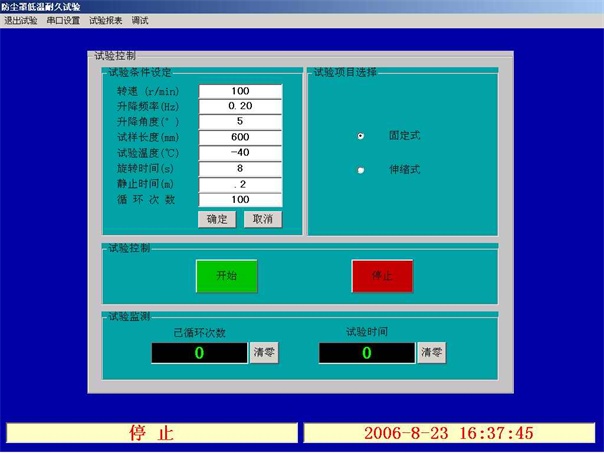Reset 已循环次数 counter with its 清零 button

tap(264, 353)
